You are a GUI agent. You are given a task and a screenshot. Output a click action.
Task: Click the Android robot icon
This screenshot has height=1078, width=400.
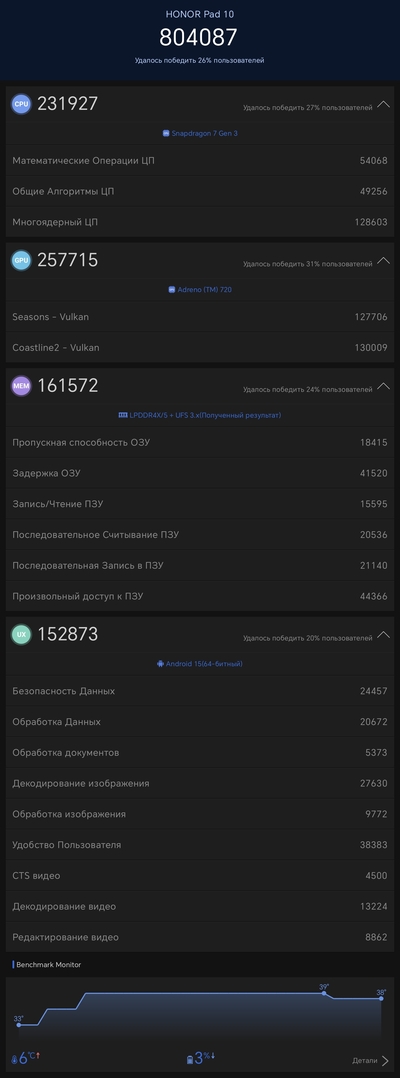click(x=160, y=664)
